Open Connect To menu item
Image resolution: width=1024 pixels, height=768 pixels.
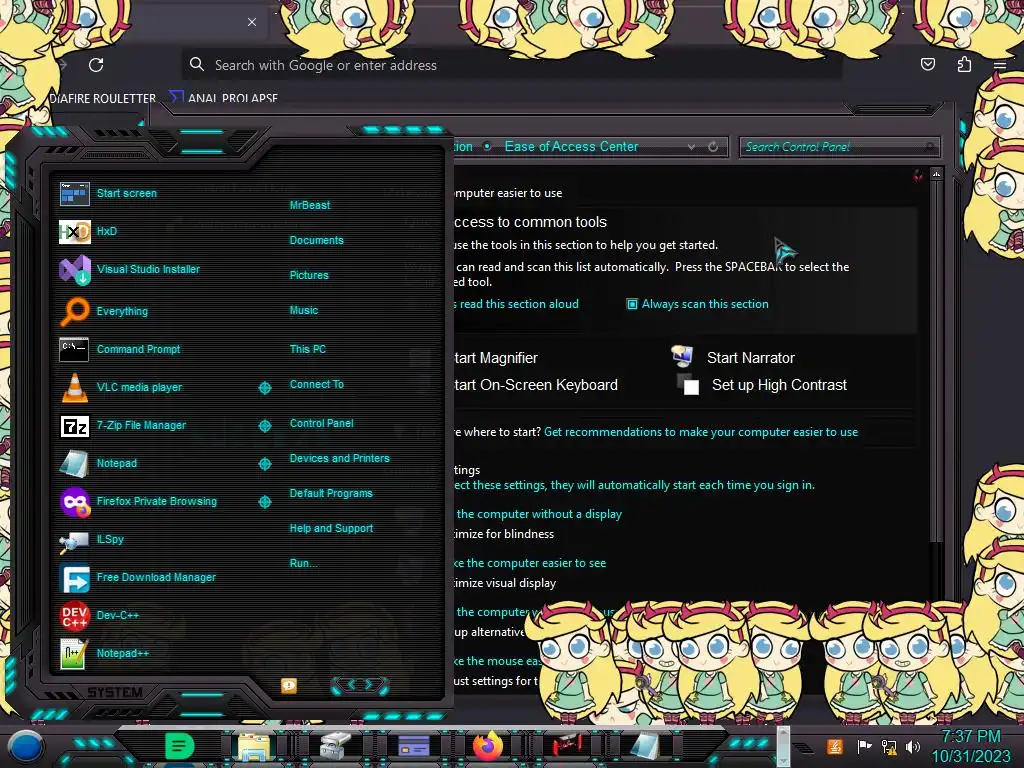click(x=316, y=384)
